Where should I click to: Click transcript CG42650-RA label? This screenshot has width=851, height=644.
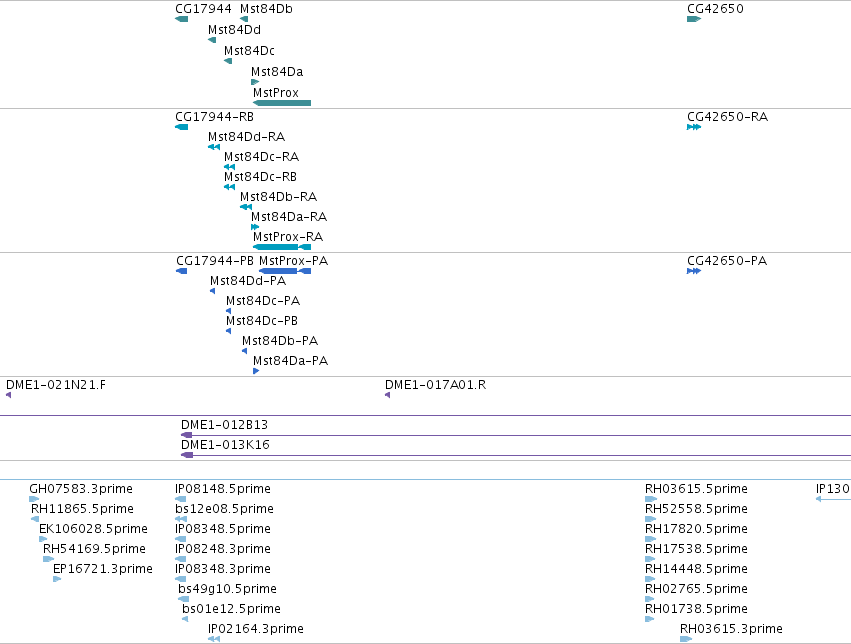tap(727, 117)
